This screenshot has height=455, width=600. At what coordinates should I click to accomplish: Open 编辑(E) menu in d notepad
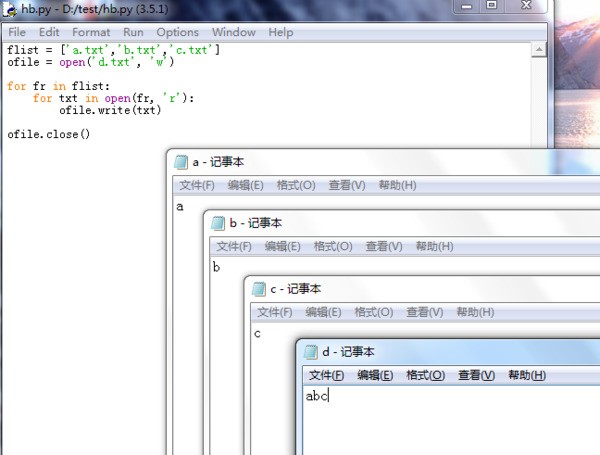375,375
